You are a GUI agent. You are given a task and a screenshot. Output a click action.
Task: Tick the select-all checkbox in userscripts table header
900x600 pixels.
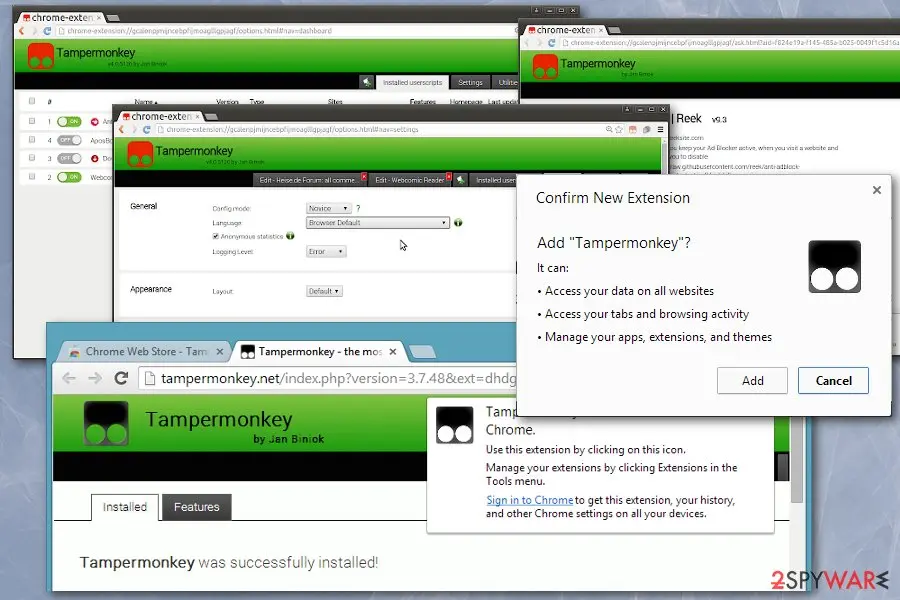(x=32, y=101)
